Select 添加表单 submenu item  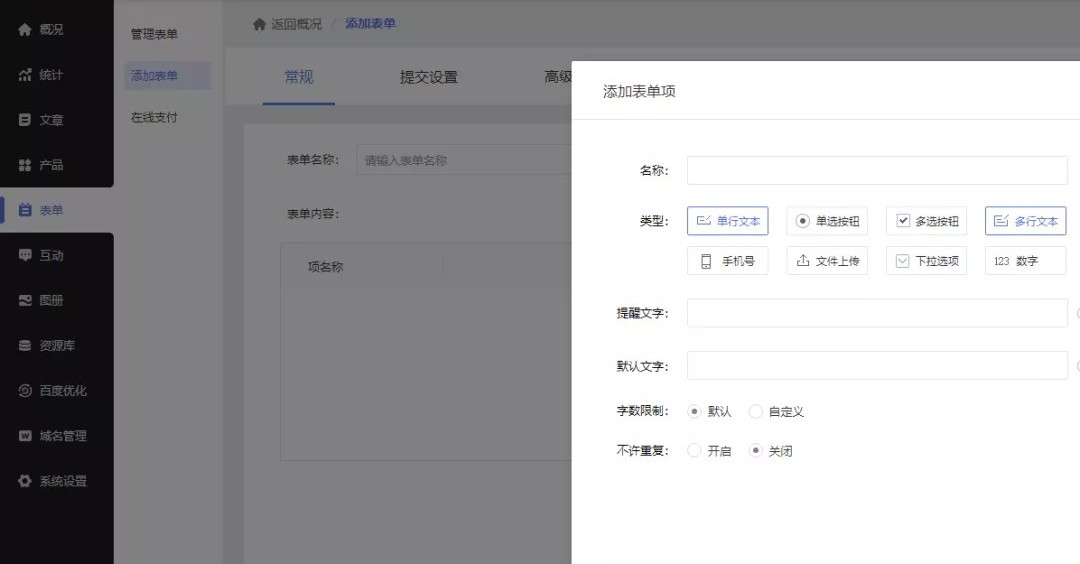click(x=167, y=76)
